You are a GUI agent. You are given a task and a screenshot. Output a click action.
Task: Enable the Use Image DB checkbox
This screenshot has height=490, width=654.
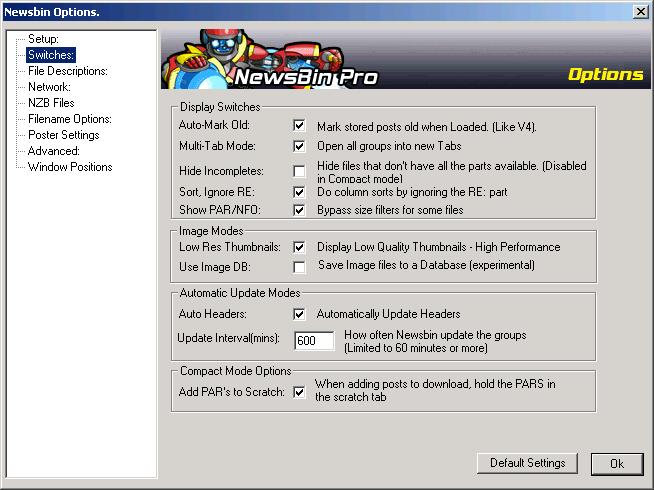click(299, 267)
